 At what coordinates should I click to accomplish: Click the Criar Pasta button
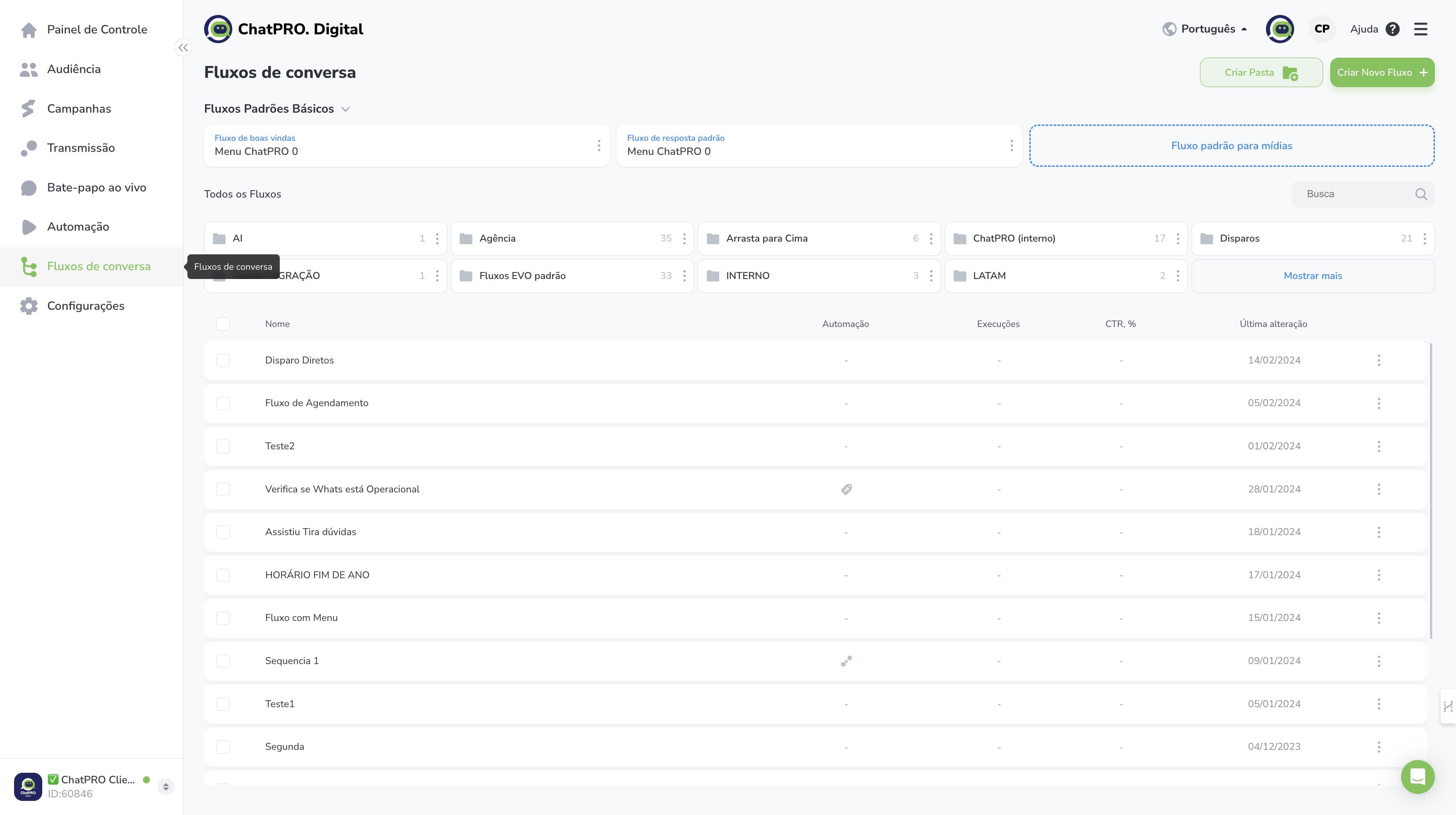[x=1261, y=73]
